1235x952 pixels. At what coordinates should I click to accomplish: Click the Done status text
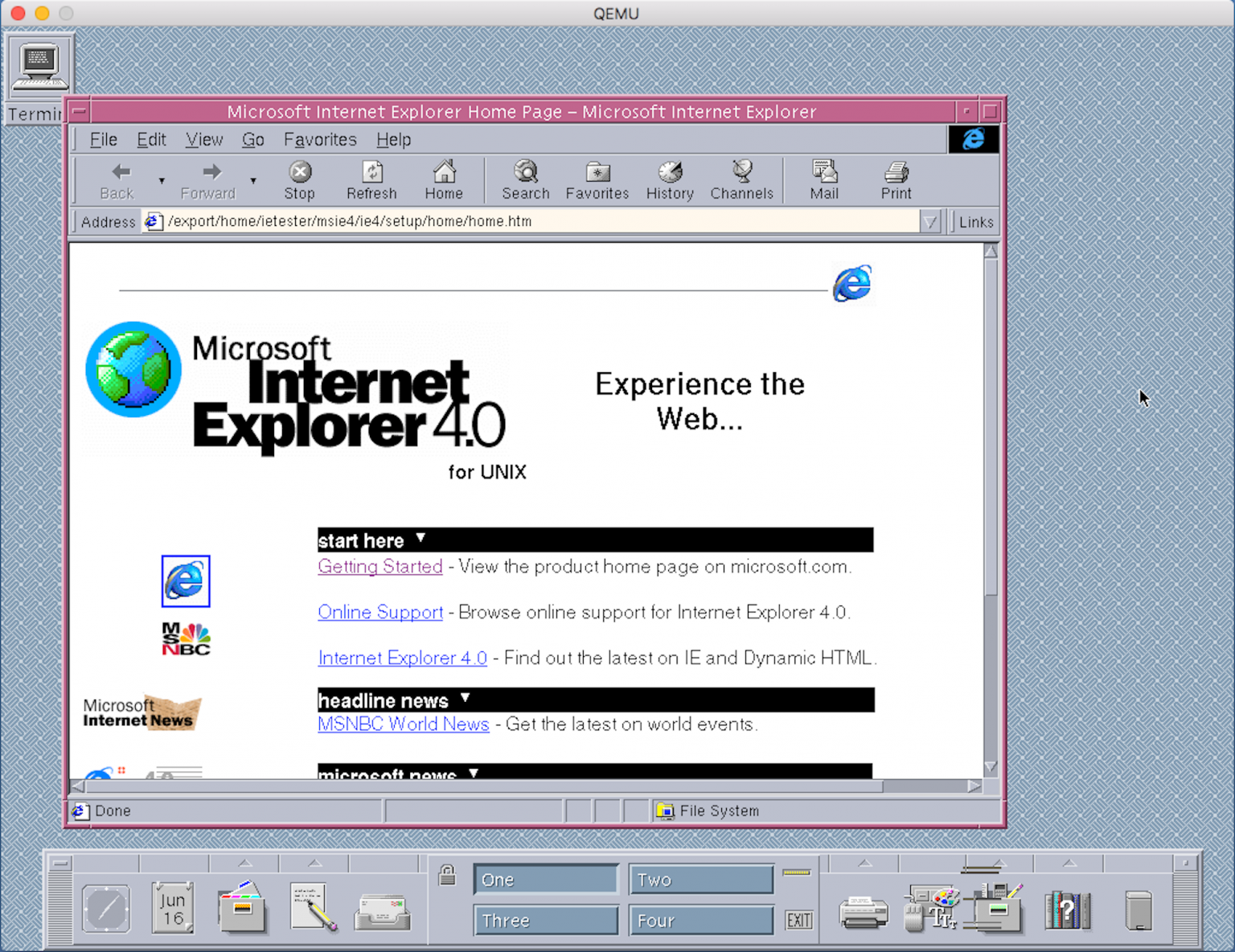[x=113, y=810]
